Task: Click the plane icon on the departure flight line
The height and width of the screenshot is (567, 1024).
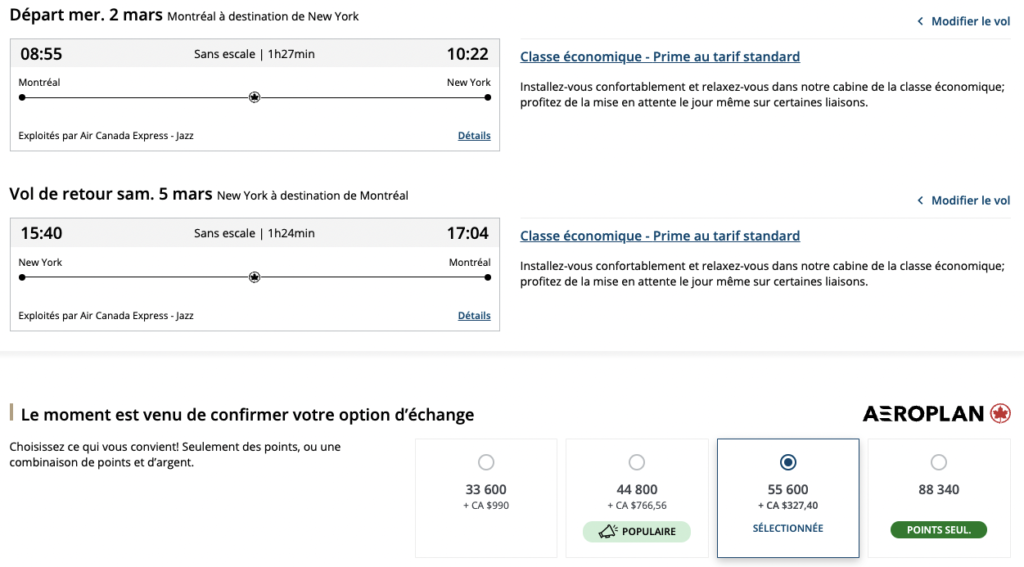Action: point(254,97)
